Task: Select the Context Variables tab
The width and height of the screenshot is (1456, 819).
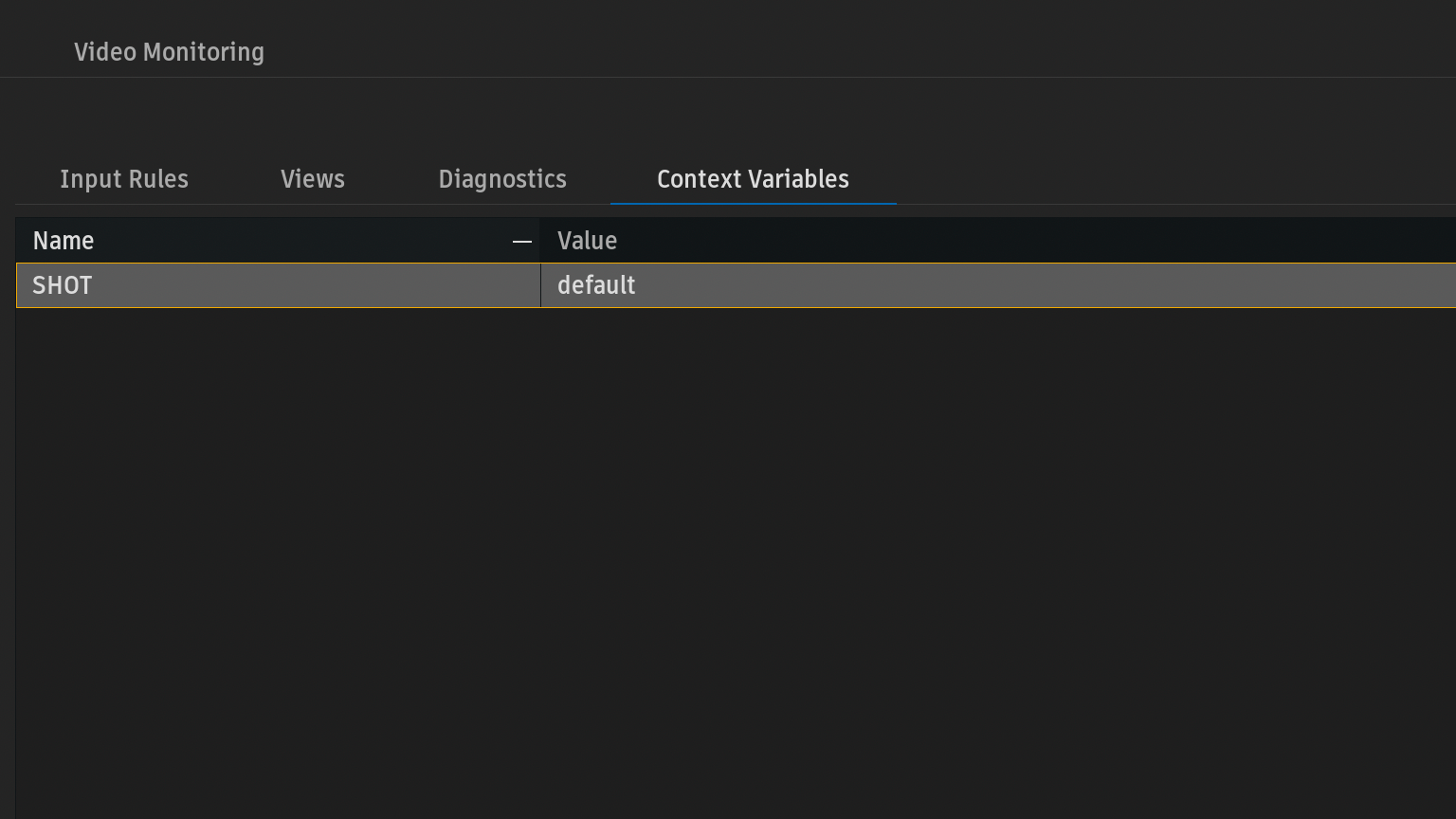Action: click(753, 179)
